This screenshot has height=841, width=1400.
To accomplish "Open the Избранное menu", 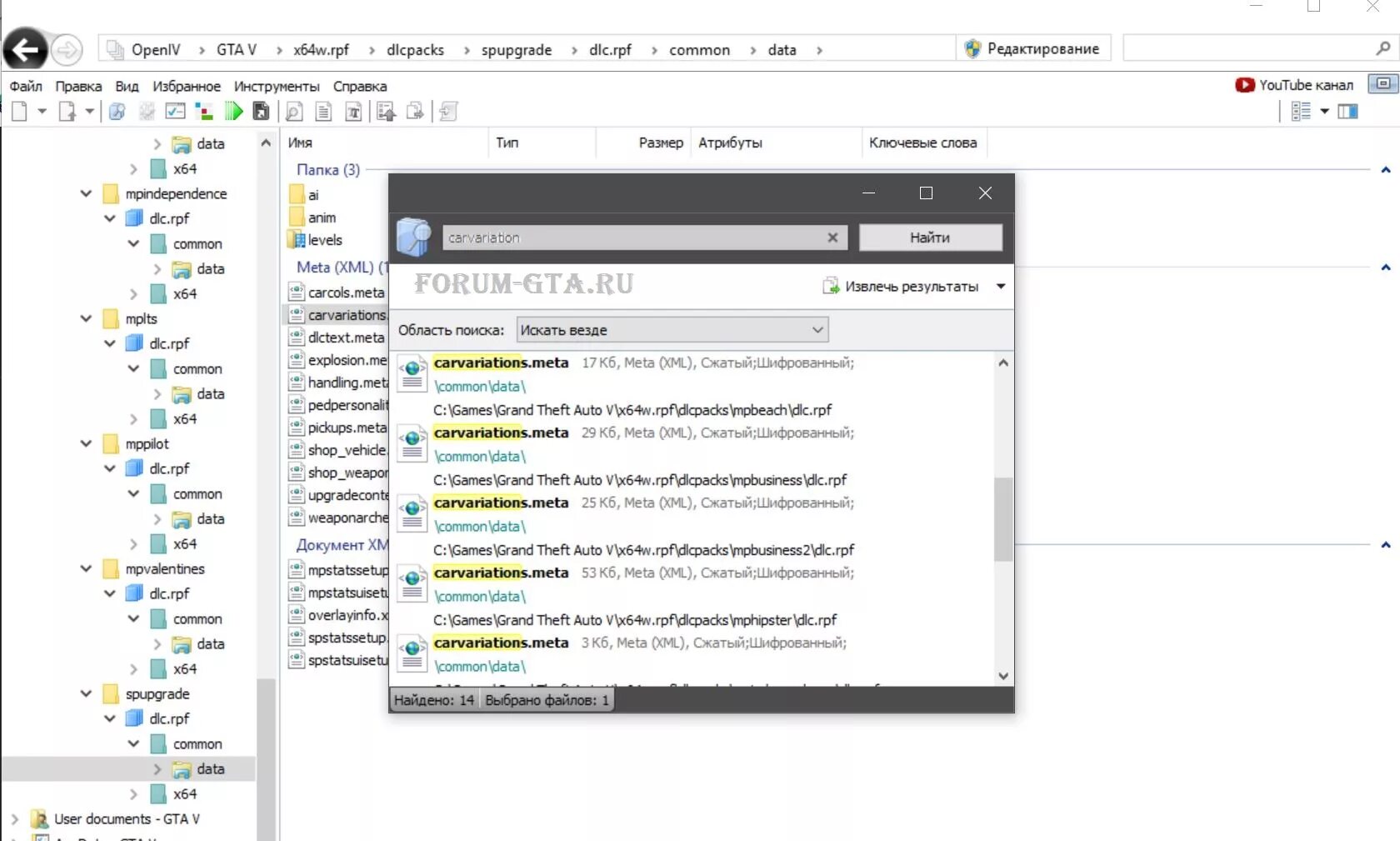I will click(187, 86).
